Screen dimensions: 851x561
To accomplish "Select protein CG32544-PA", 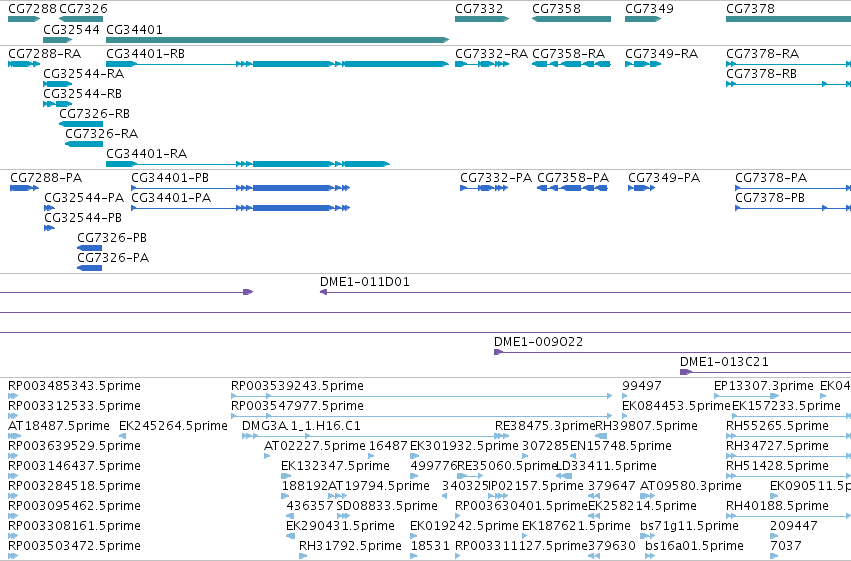I will (84, 198).
